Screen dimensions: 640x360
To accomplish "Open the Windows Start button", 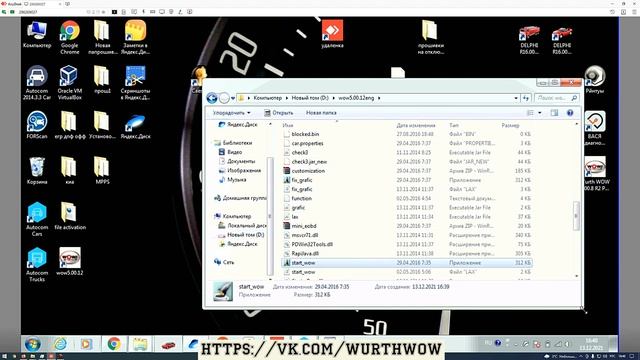I will point(32,344).
